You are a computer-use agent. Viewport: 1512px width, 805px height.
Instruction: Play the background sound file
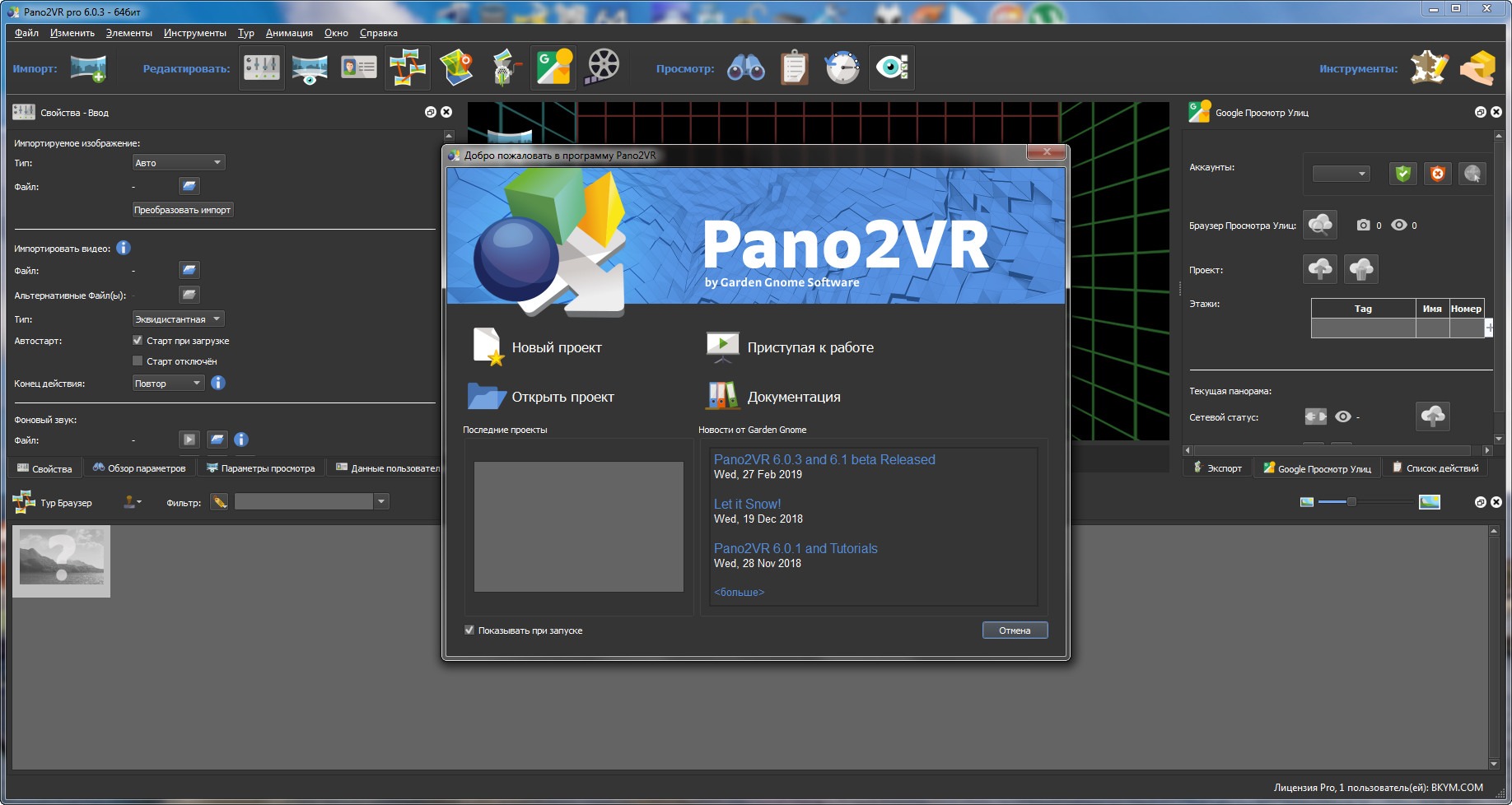189,440
